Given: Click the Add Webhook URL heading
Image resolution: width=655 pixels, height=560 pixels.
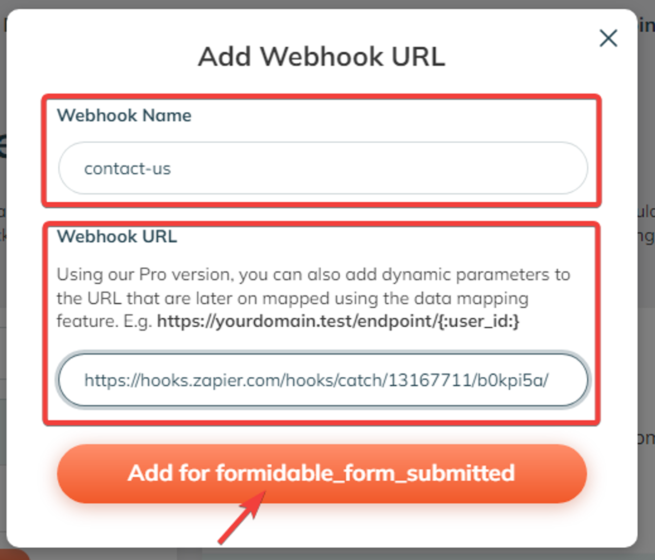Looking at the screenshot, I should point(321,56).
